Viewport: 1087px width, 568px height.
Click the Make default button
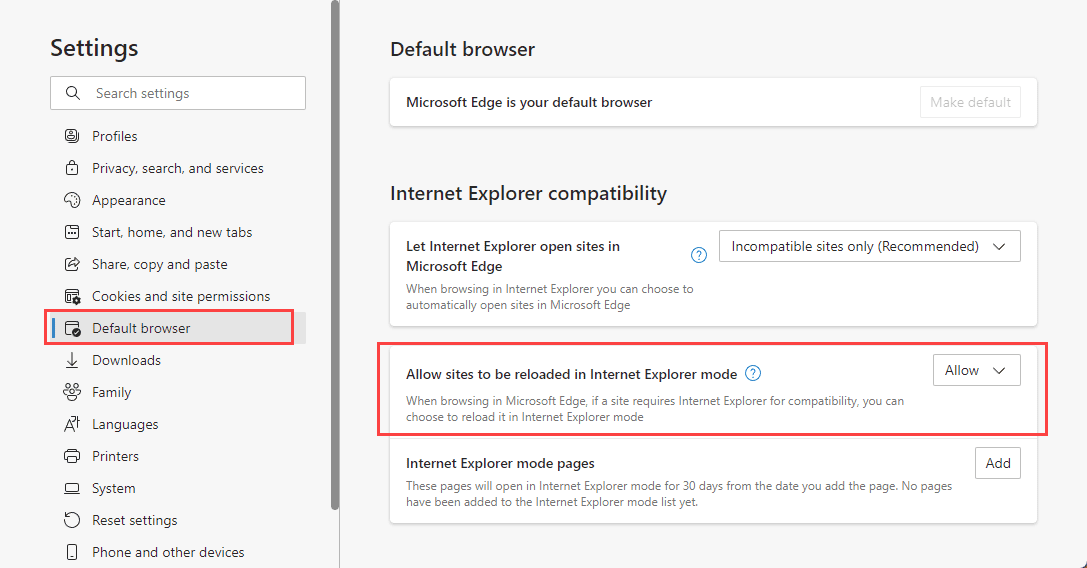pyautogui.click(x=970, y=102)
